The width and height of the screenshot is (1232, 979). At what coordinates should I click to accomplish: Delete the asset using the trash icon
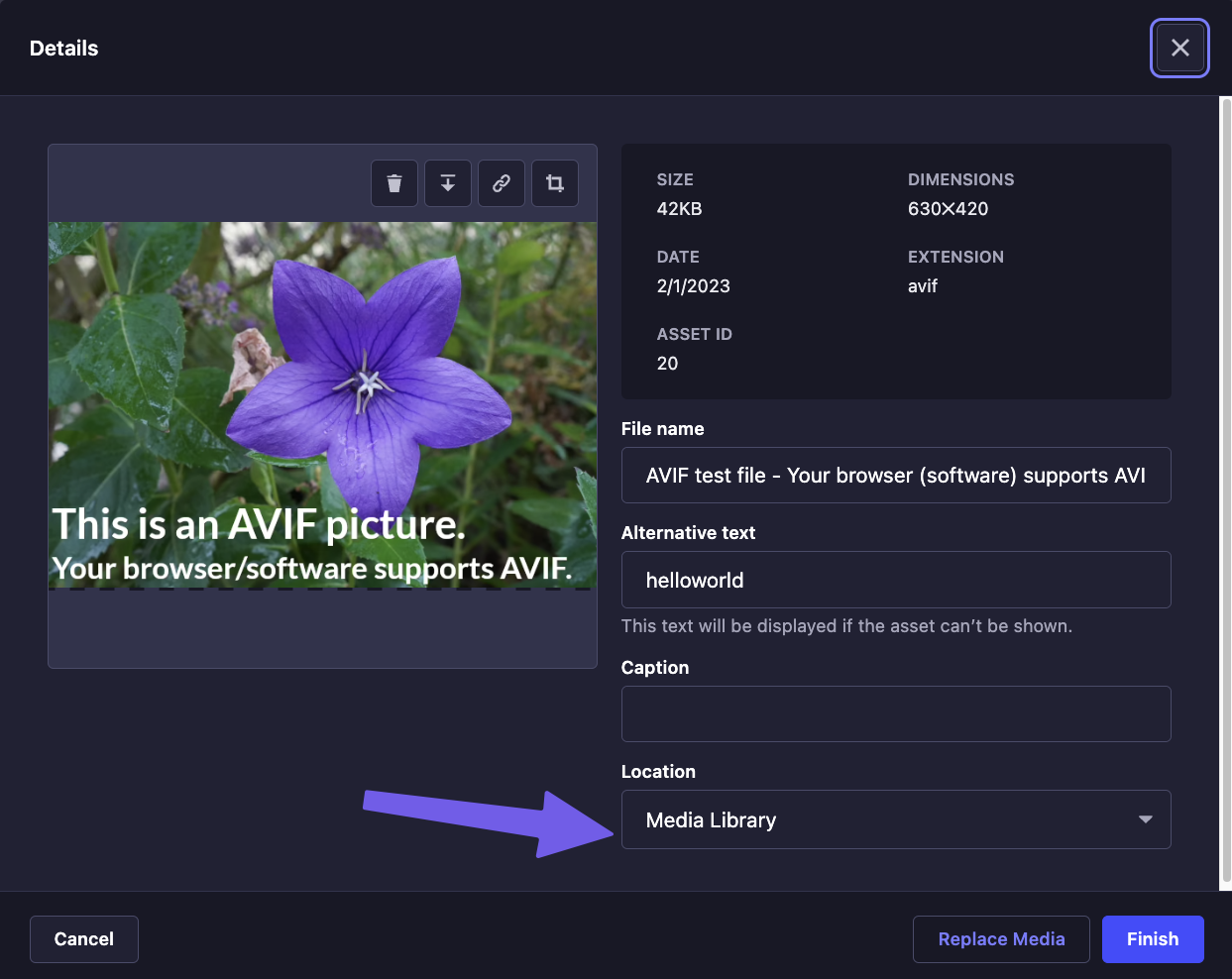[394, 183]
